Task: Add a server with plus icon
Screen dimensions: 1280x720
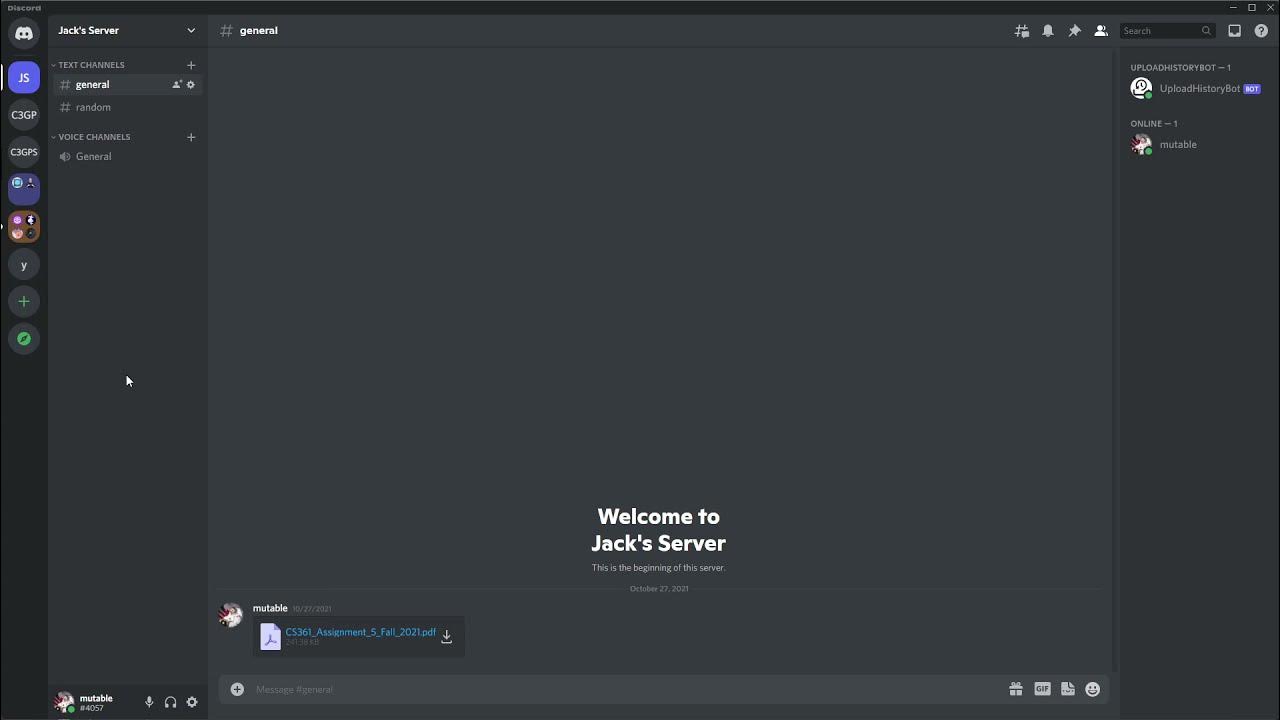Action: point(24,302)
